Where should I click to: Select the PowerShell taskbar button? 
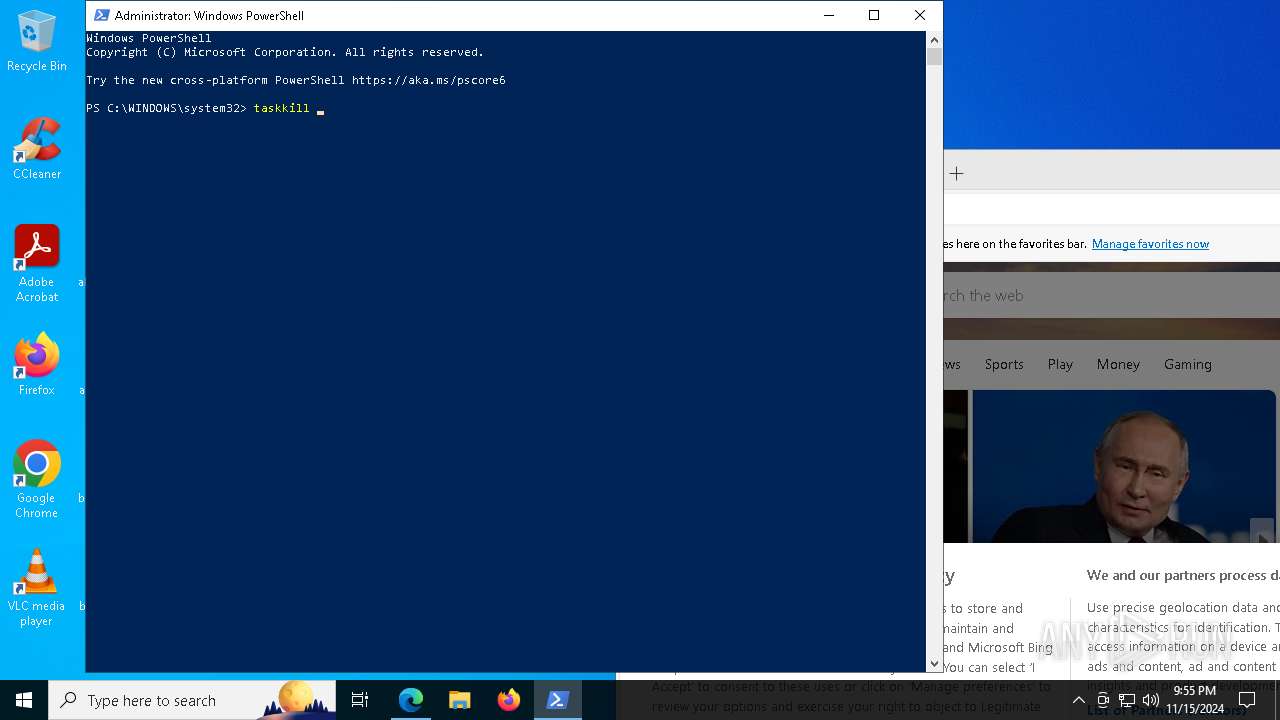pos(557,700)
